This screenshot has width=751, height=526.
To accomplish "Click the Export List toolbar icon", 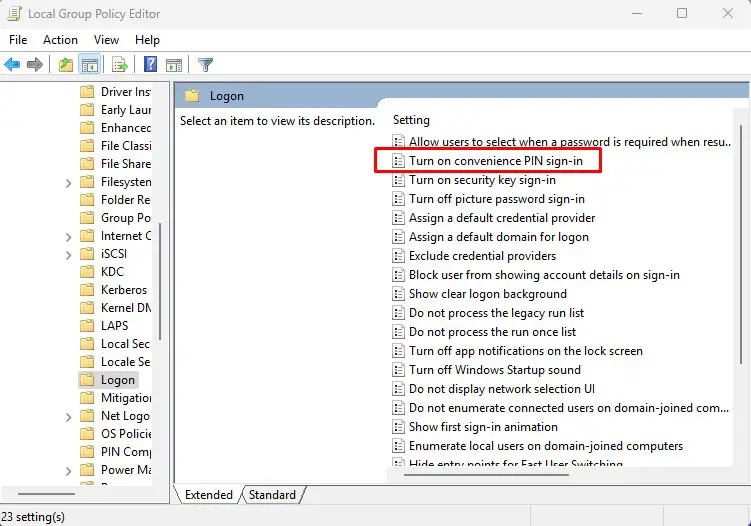I will tap(120, 64).
